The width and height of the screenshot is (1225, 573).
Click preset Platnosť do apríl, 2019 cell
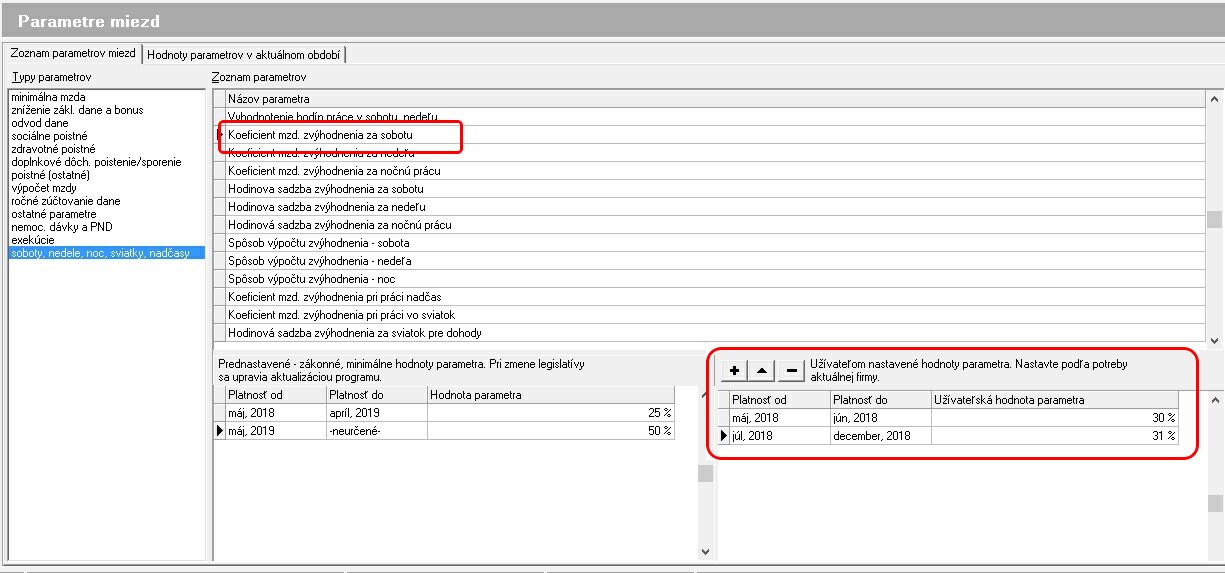tap(376, 412)
